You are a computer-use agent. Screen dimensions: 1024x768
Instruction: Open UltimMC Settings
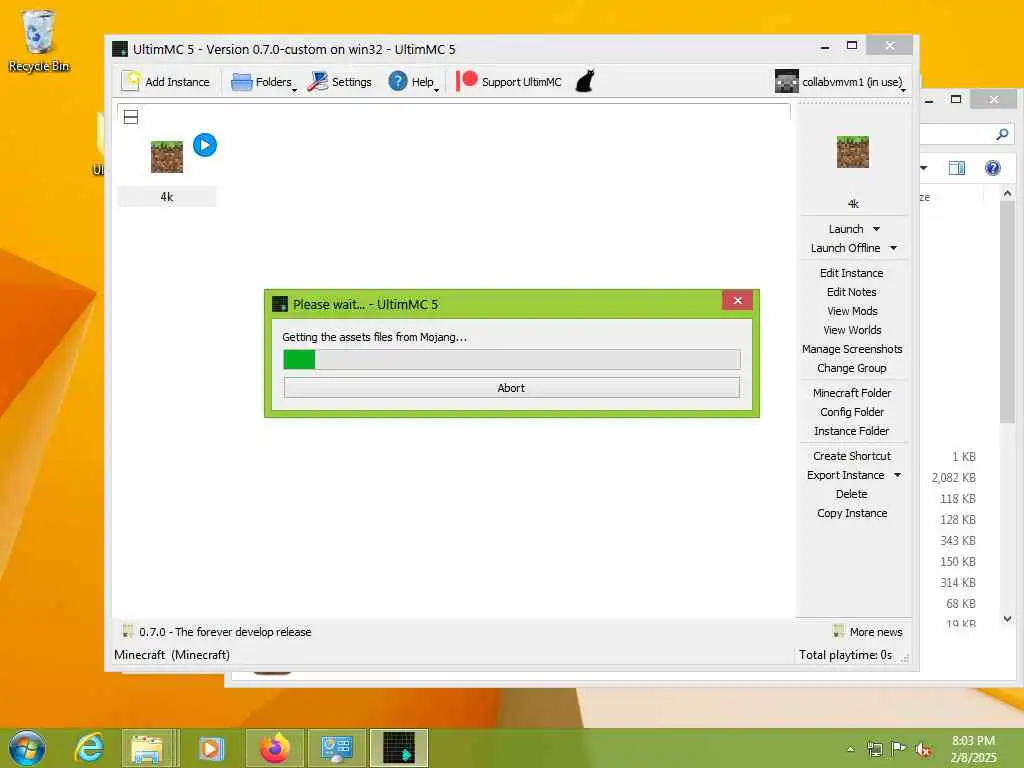pos(340,82)
